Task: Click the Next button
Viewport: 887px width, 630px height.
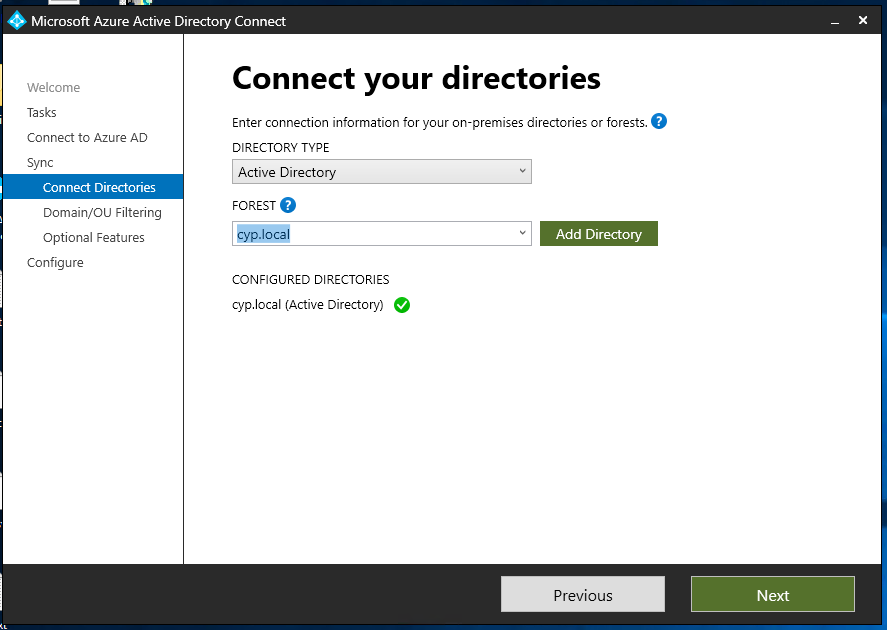Action: click(773, 594)
